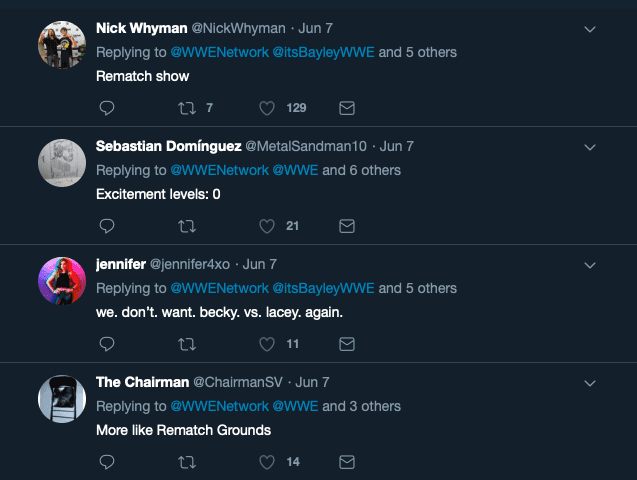
Task: Expand the options menu on Sebastian Domínguez's tweet
Action: (589, 147)
